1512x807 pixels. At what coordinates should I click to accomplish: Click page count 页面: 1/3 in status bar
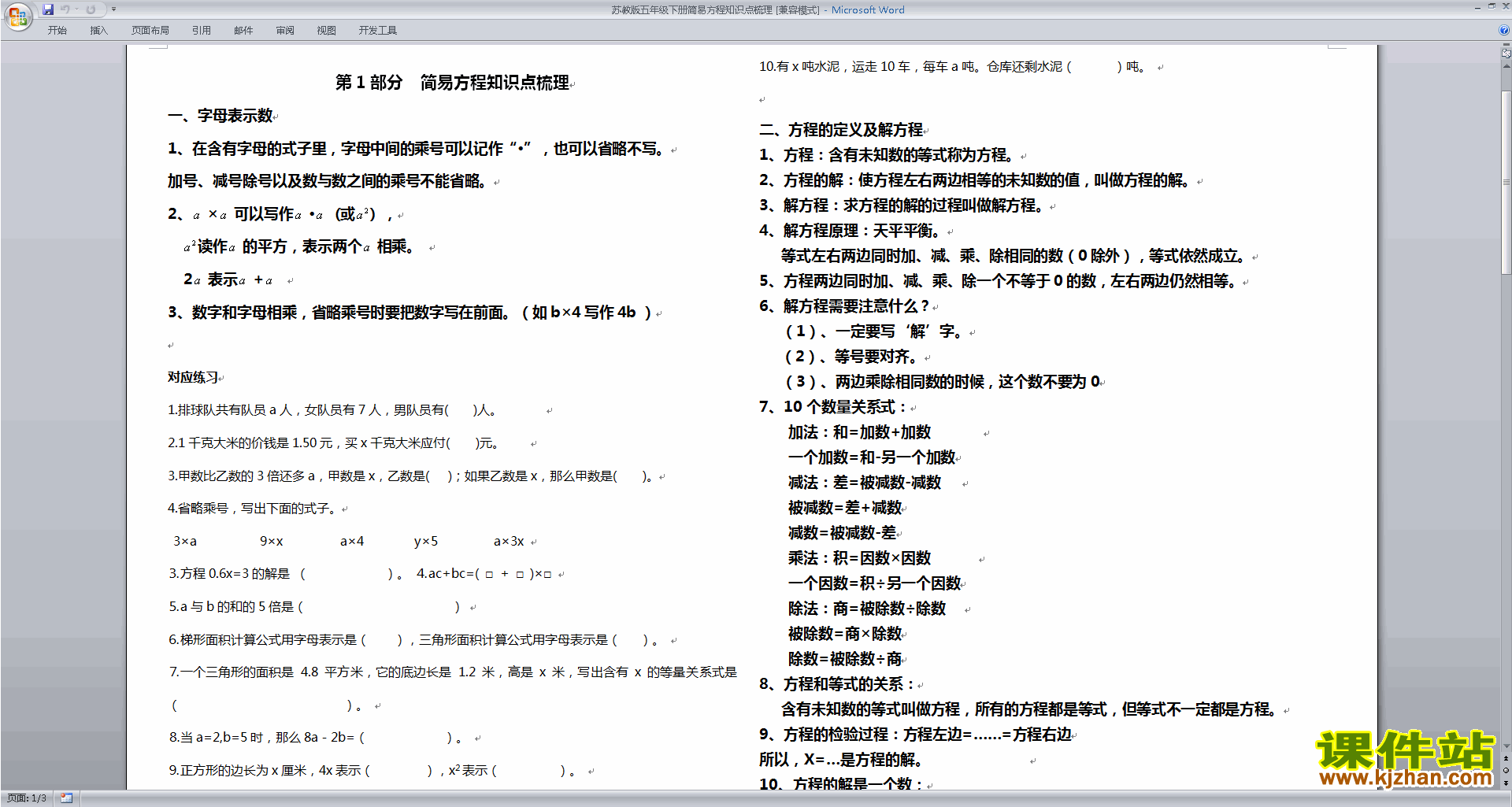(x=27, y=798)
